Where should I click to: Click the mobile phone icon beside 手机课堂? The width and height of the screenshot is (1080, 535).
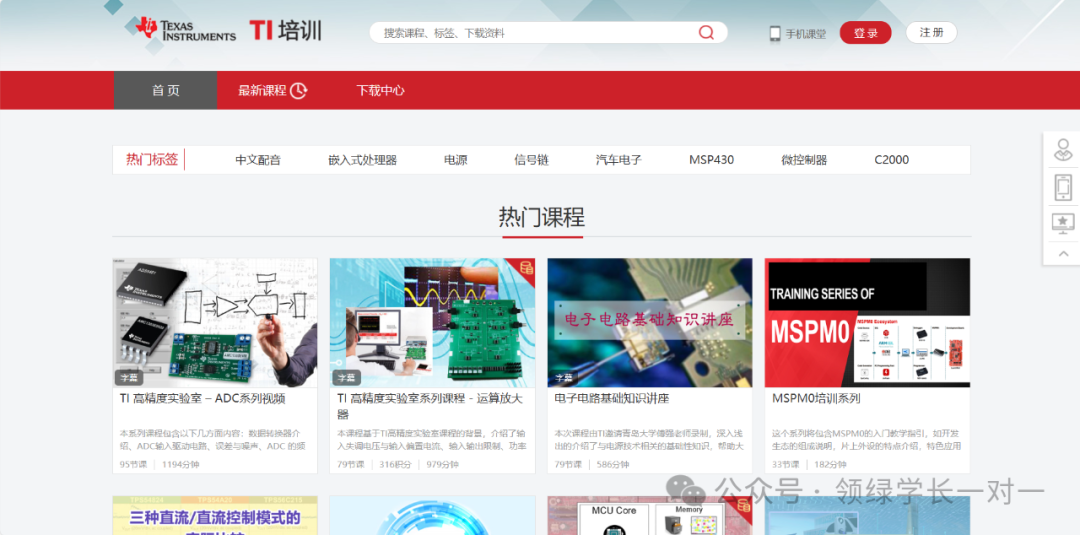pyautogui.click(x=775, y=33)
